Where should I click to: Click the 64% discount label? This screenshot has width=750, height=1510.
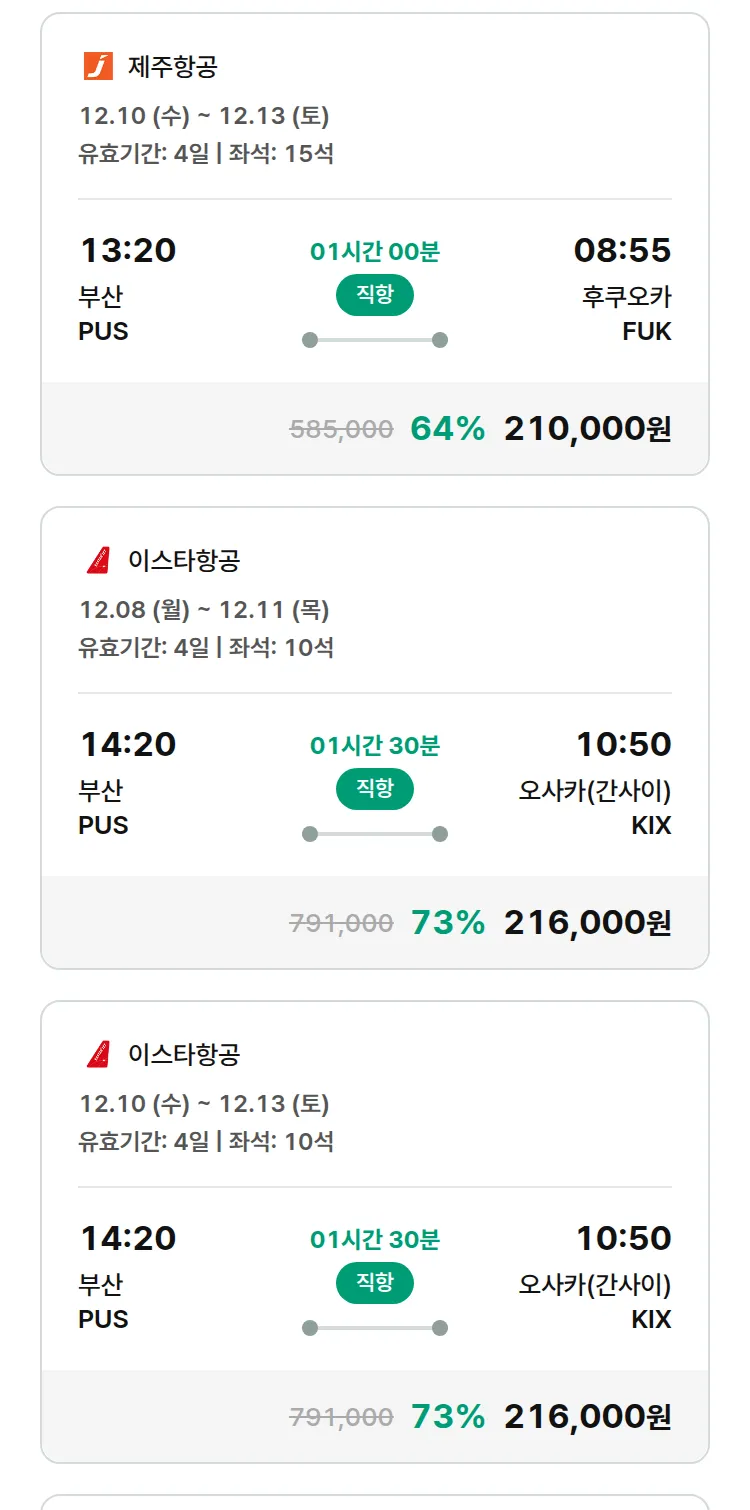pos(447,429)
